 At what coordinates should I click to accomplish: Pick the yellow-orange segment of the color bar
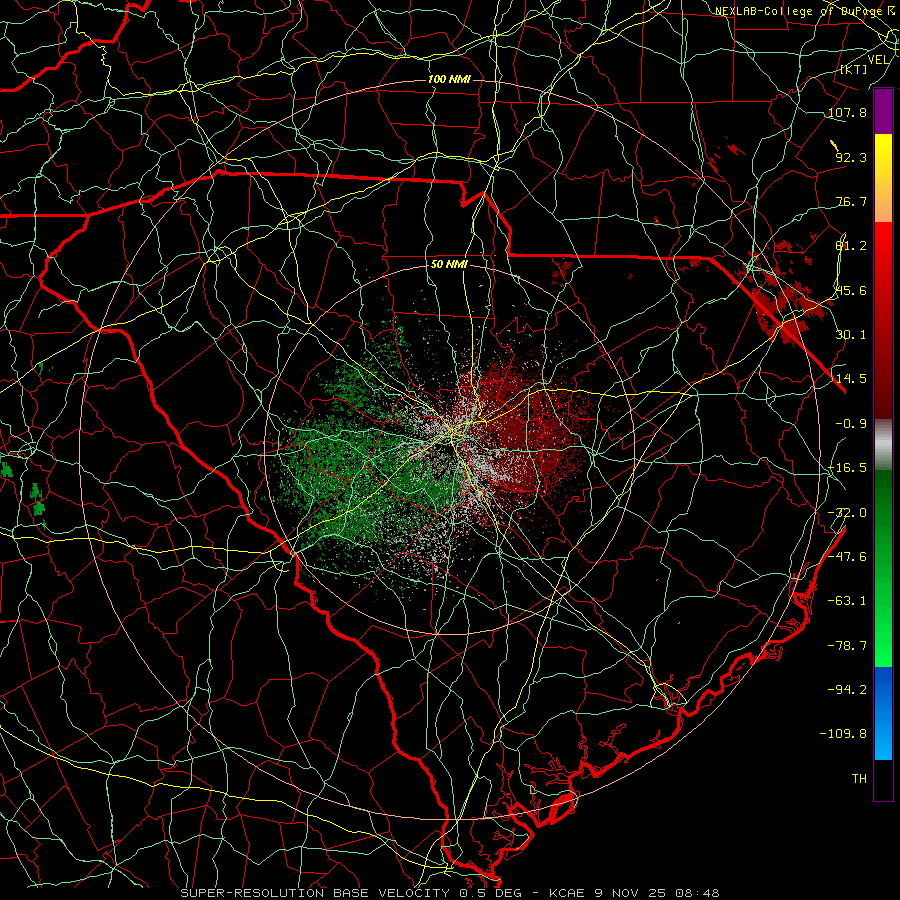coord(883,178)
